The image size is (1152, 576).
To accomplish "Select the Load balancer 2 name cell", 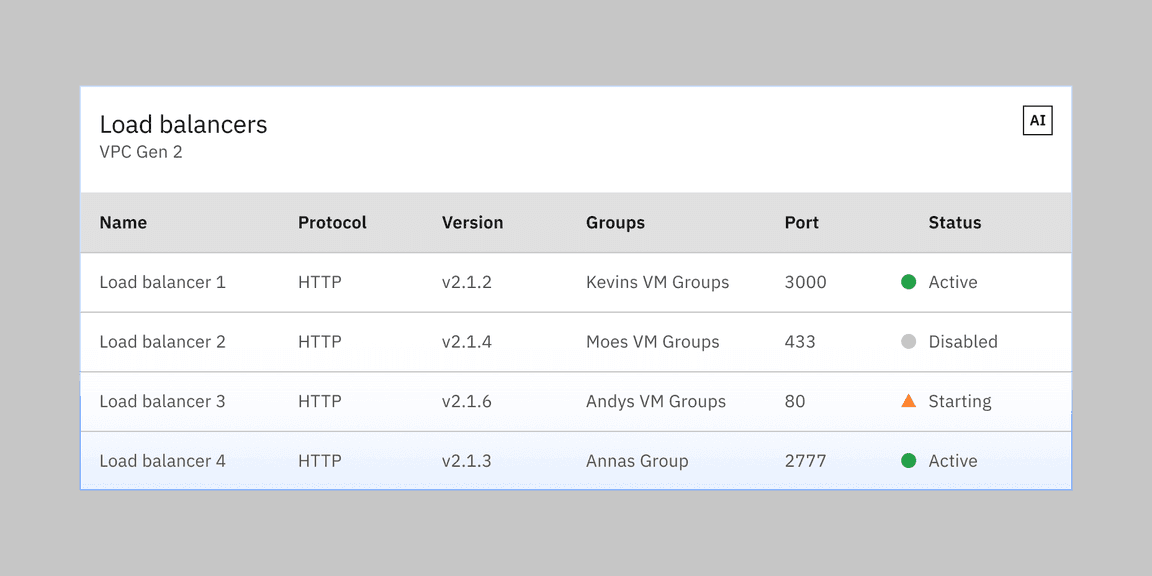I will coord(162,342).
